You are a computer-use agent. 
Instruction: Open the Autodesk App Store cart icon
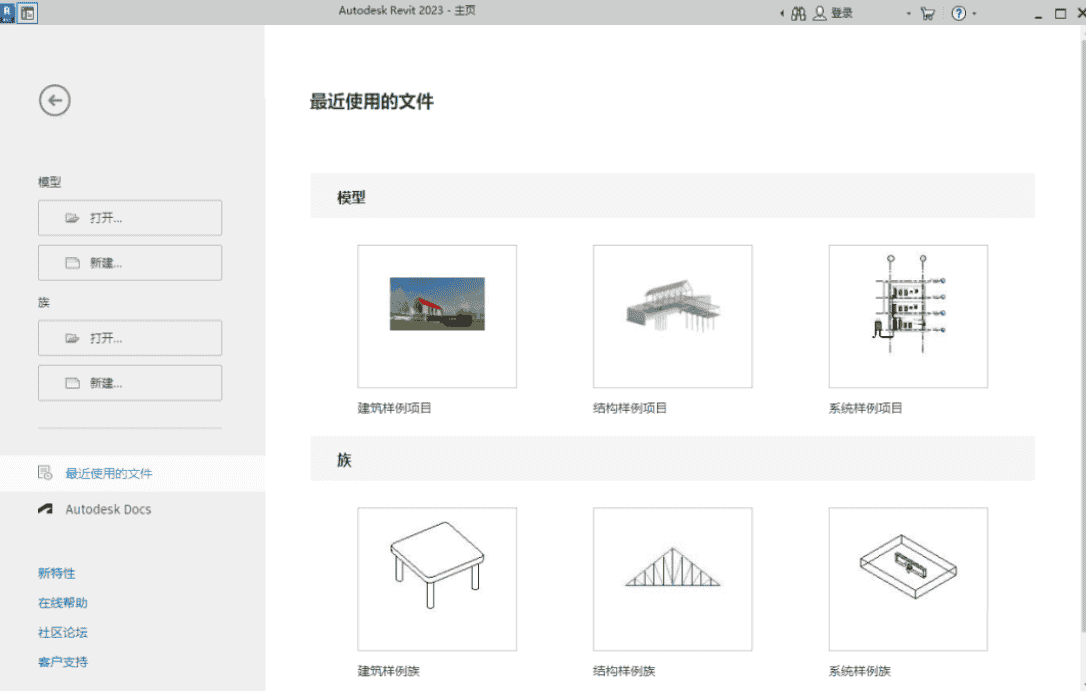(x=928, y=14)
